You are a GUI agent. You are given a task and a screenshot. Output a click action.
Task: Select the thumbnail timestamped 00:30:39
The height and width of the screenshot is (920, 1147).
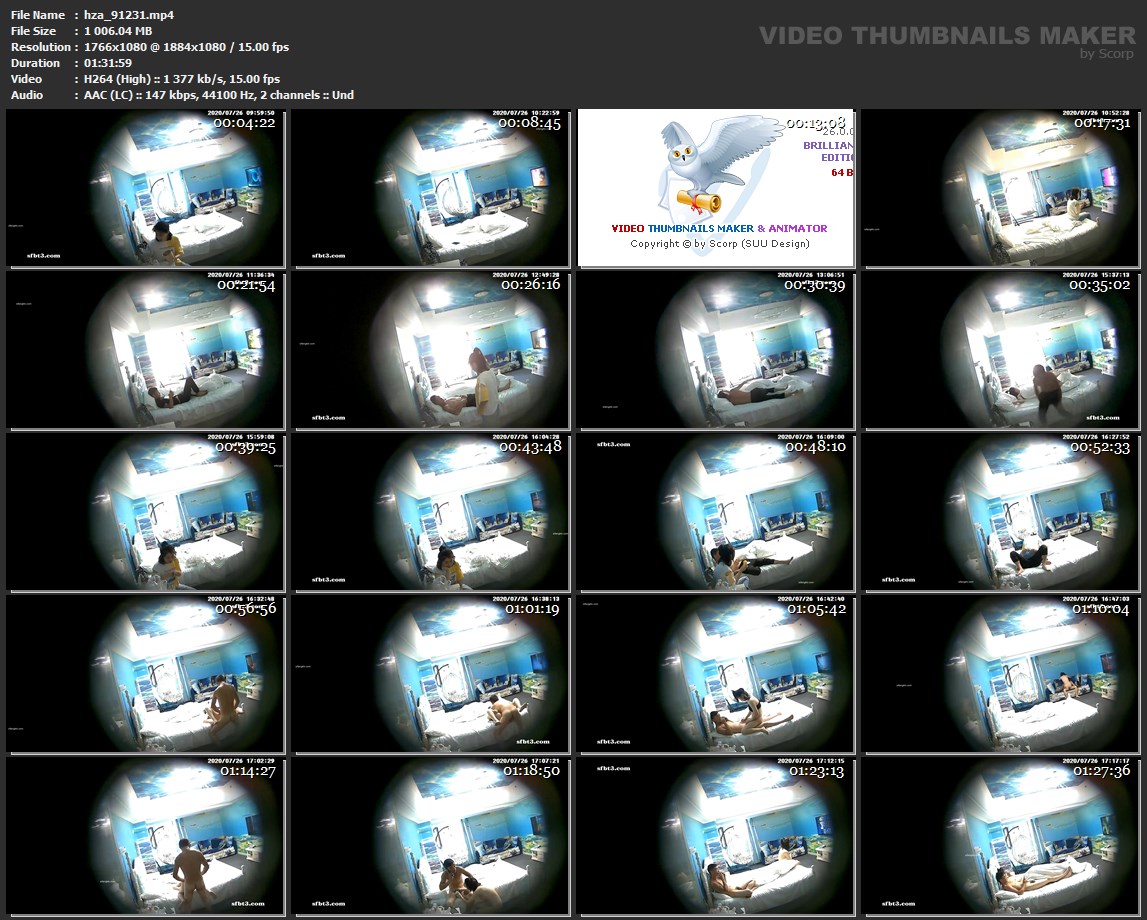pos(715,350)
